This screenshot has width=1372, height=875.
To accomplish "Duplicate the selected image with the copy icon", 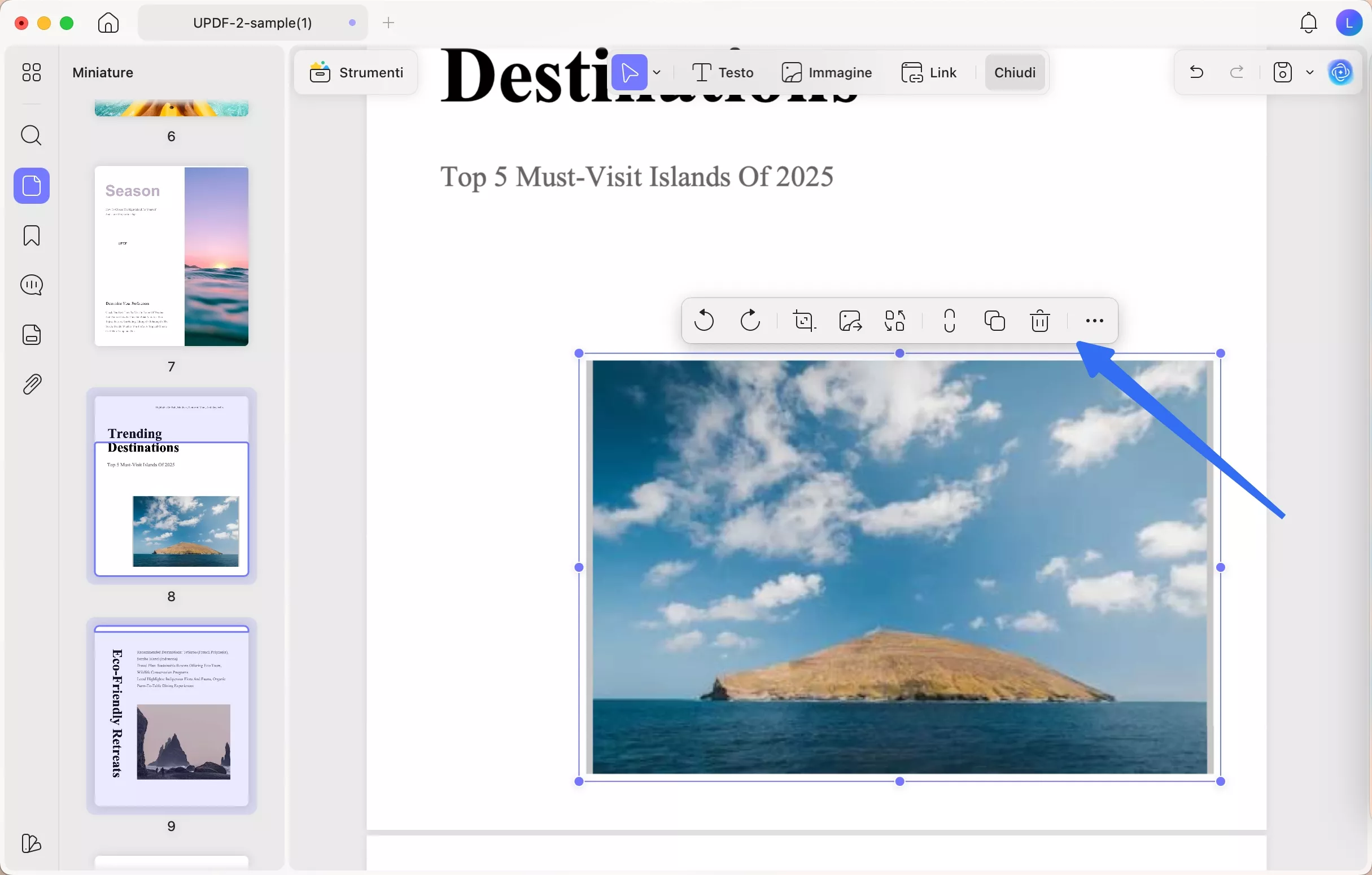I will pos(995,321).
